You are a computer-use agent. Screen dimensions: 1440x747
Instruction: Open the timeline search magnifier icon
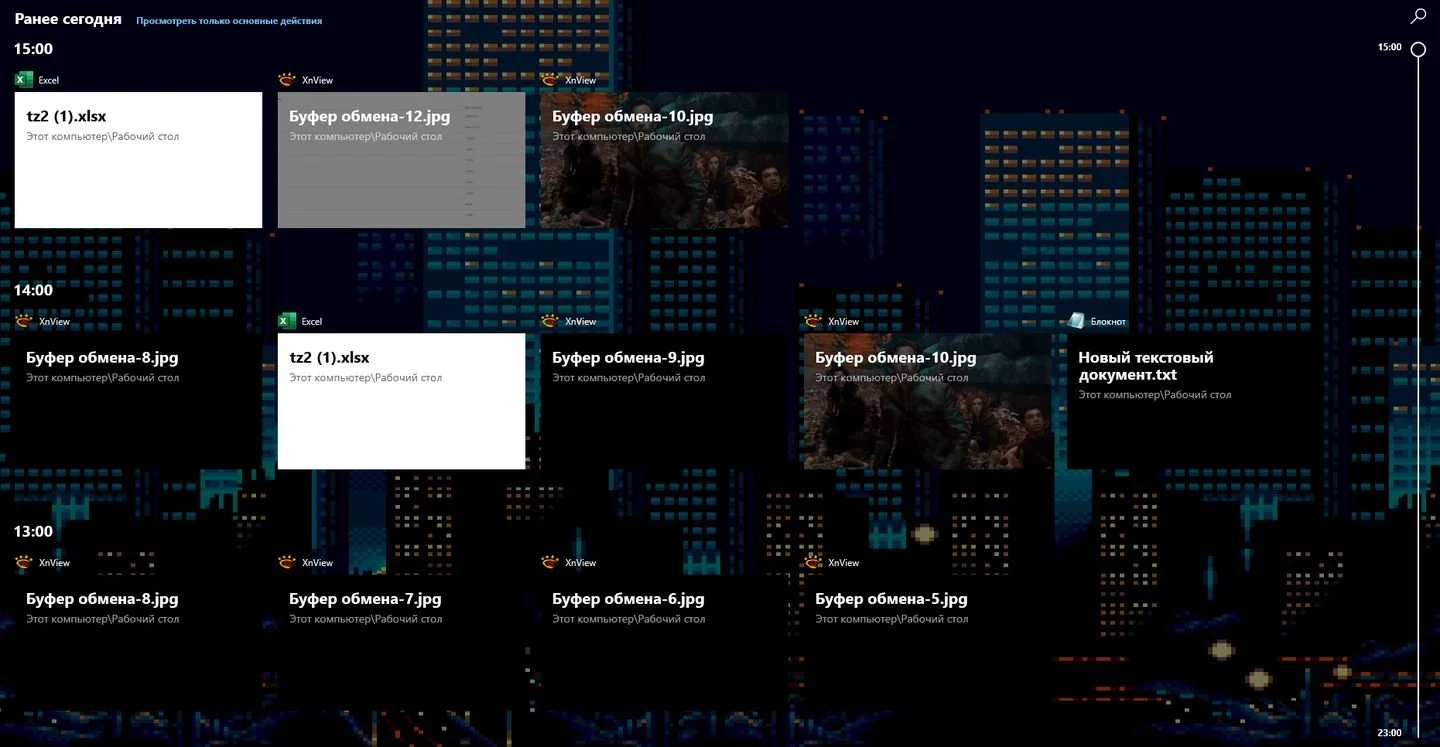(1418, 16)
